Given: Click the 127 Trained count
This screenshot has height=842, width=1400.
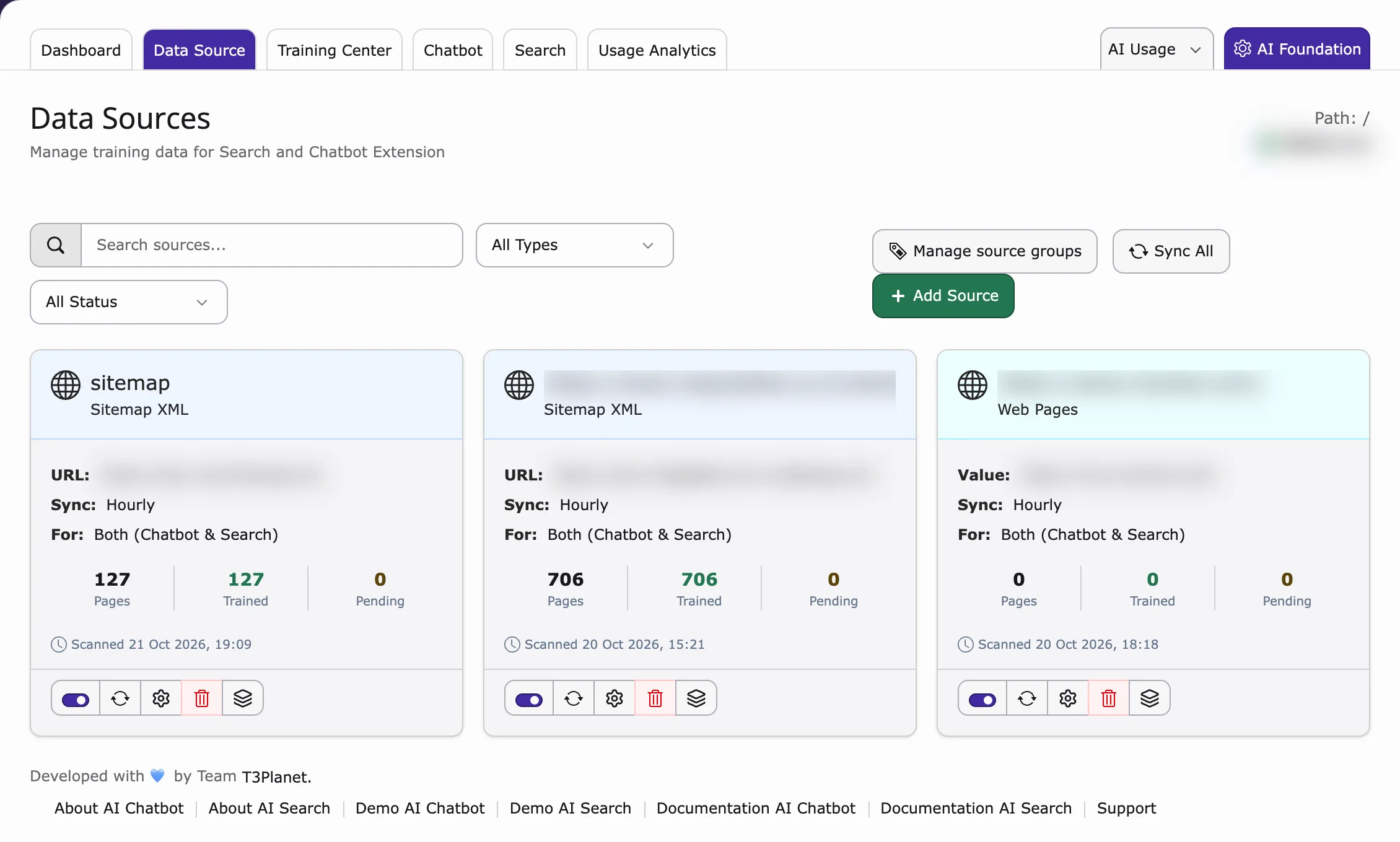Looking at the screenshot, I should [246, 579].
